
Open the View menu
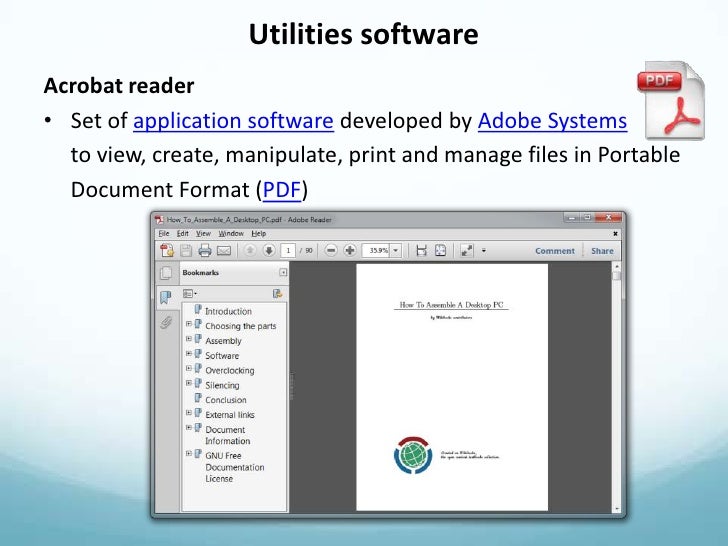203,234
